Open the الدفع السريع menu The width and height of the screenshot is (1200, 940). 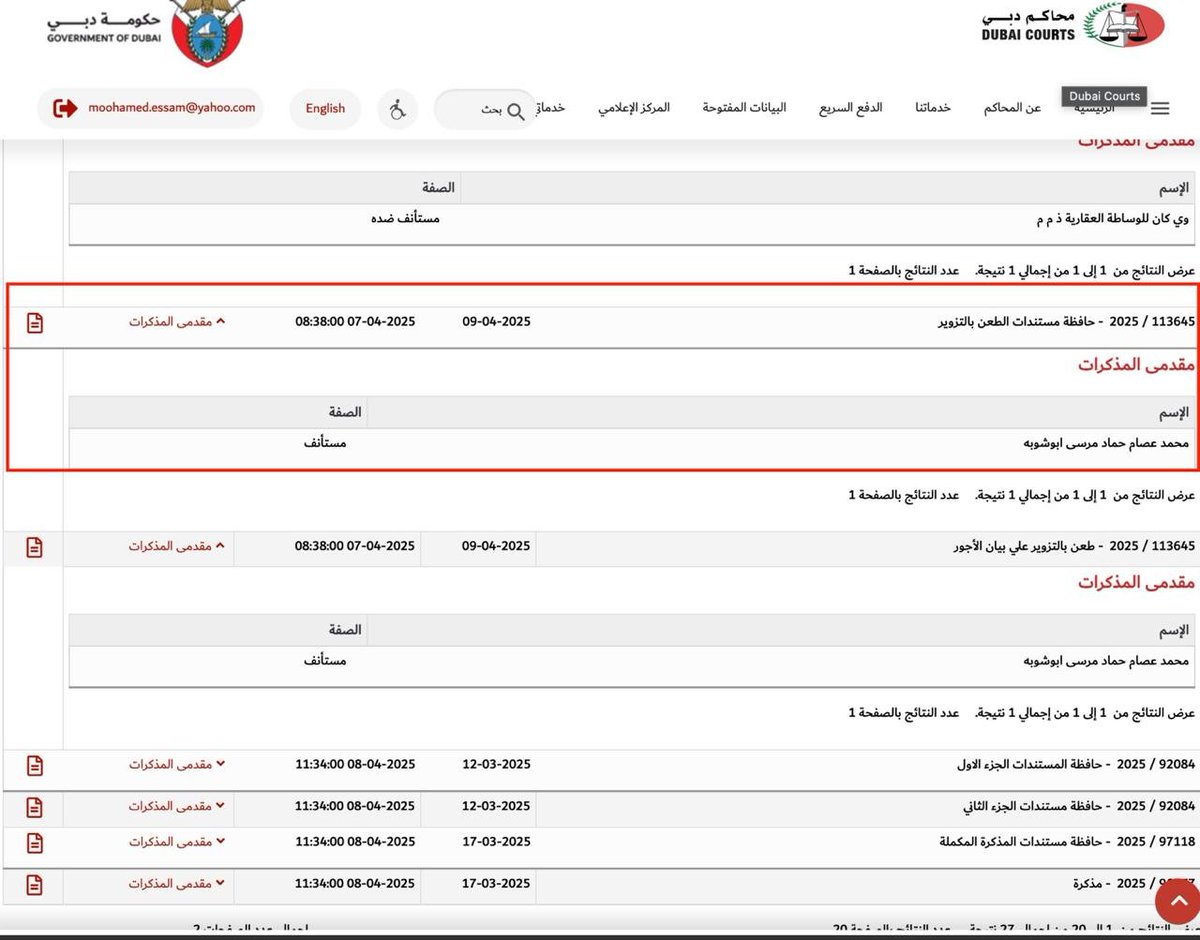(x=851, y=107)
